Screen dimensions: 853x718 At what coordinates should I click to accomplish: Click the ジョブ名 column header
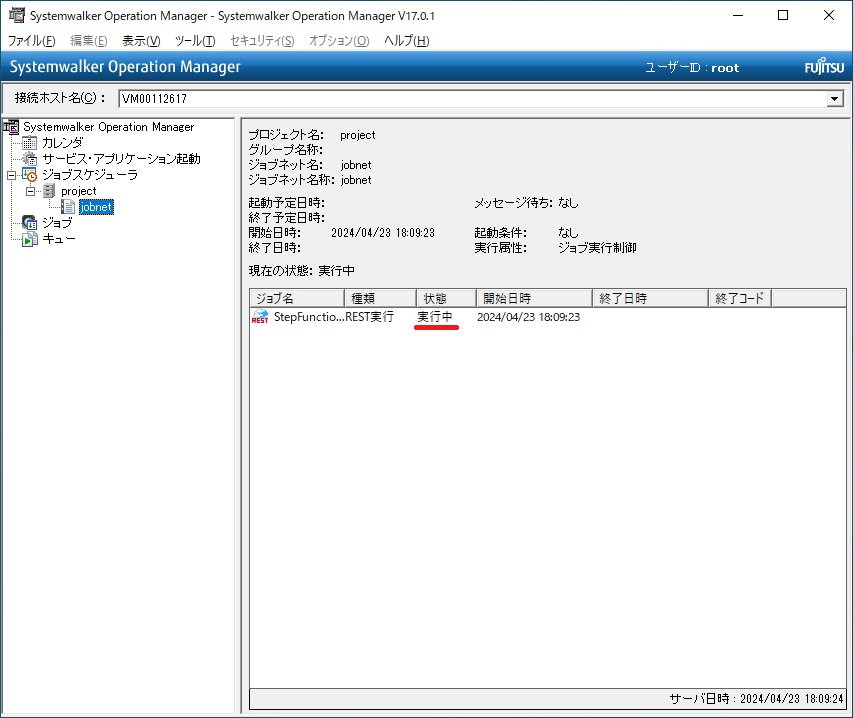pyautogui.click(x=296, y=298)
